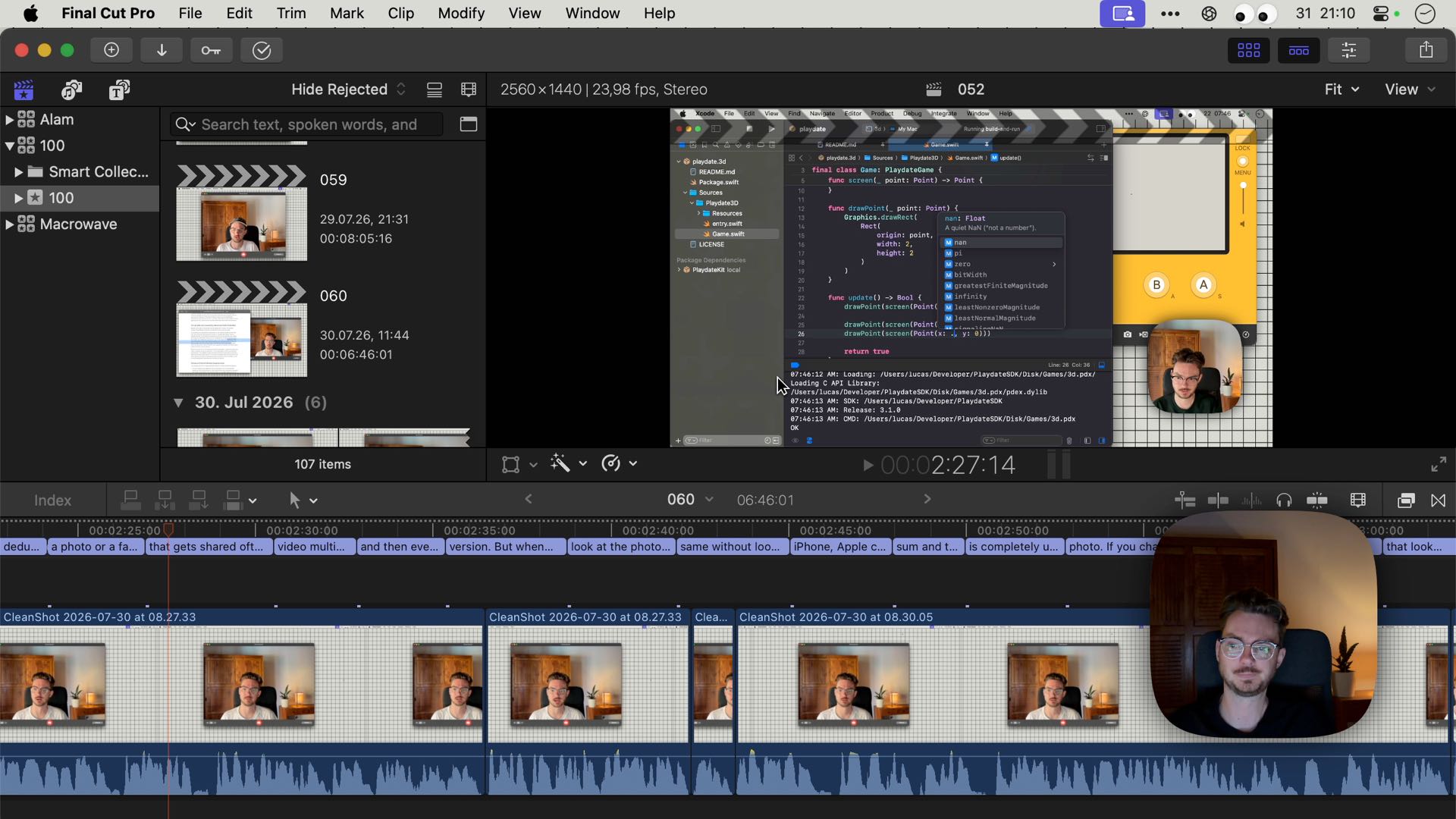Expand the Smart Collections folder
This screenshot has height=819, width=1456.
[18, 172]
